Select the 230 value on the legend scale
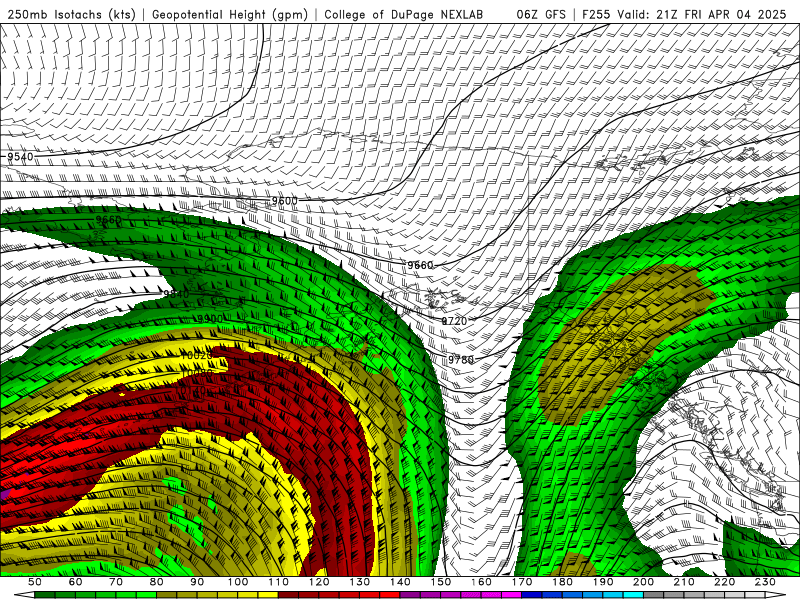This screenshot has width=800, height=600. (x=765, y=582)
